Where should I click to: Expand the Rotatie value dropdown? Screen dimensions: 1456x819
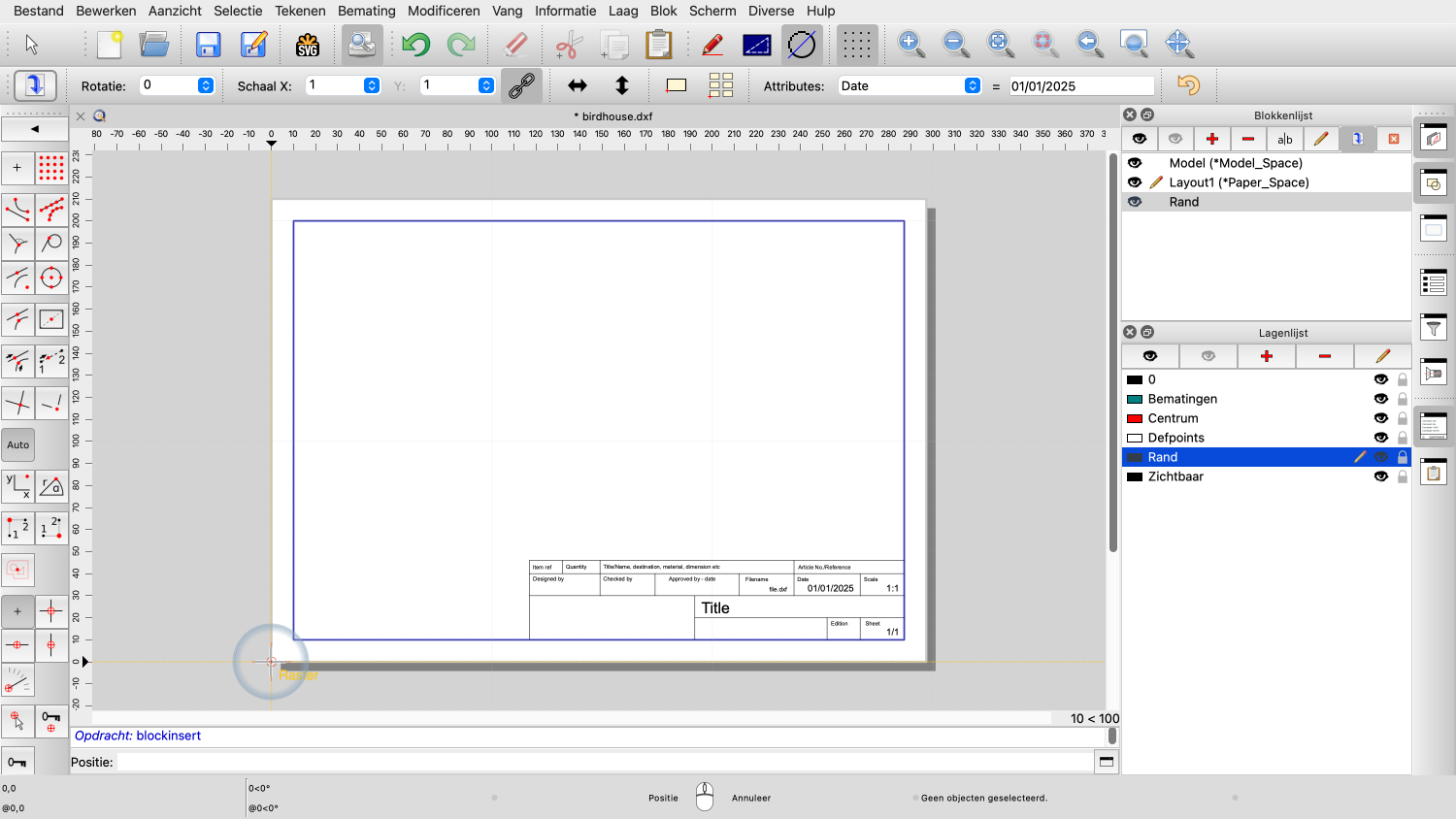pos(206,85)
